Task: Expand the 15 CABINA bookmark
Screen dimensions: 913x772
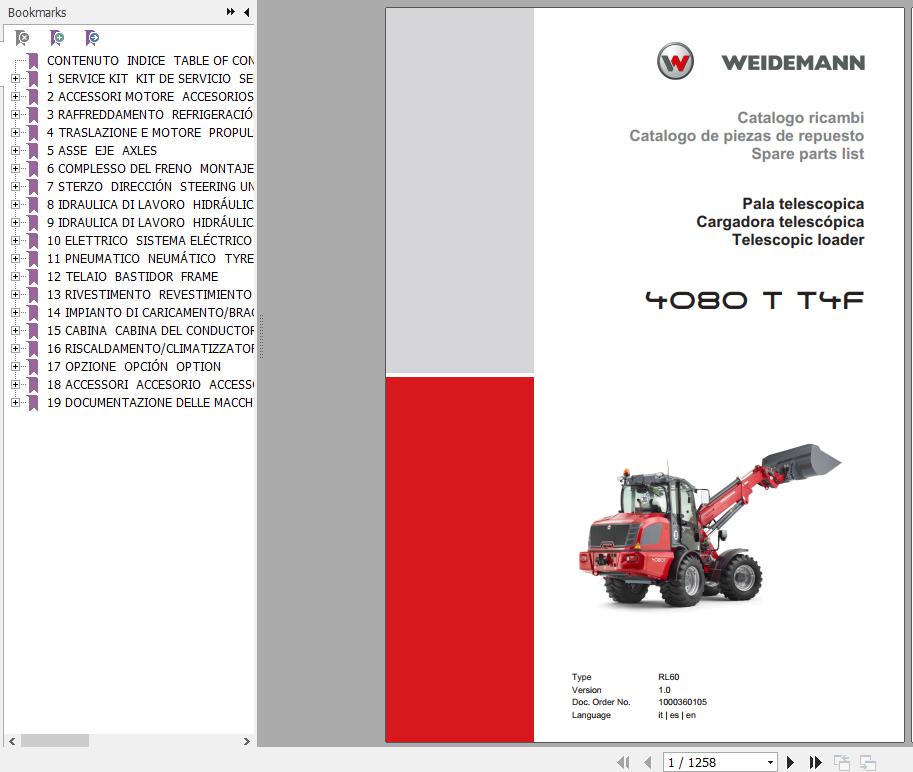Action: coord(15,331)
